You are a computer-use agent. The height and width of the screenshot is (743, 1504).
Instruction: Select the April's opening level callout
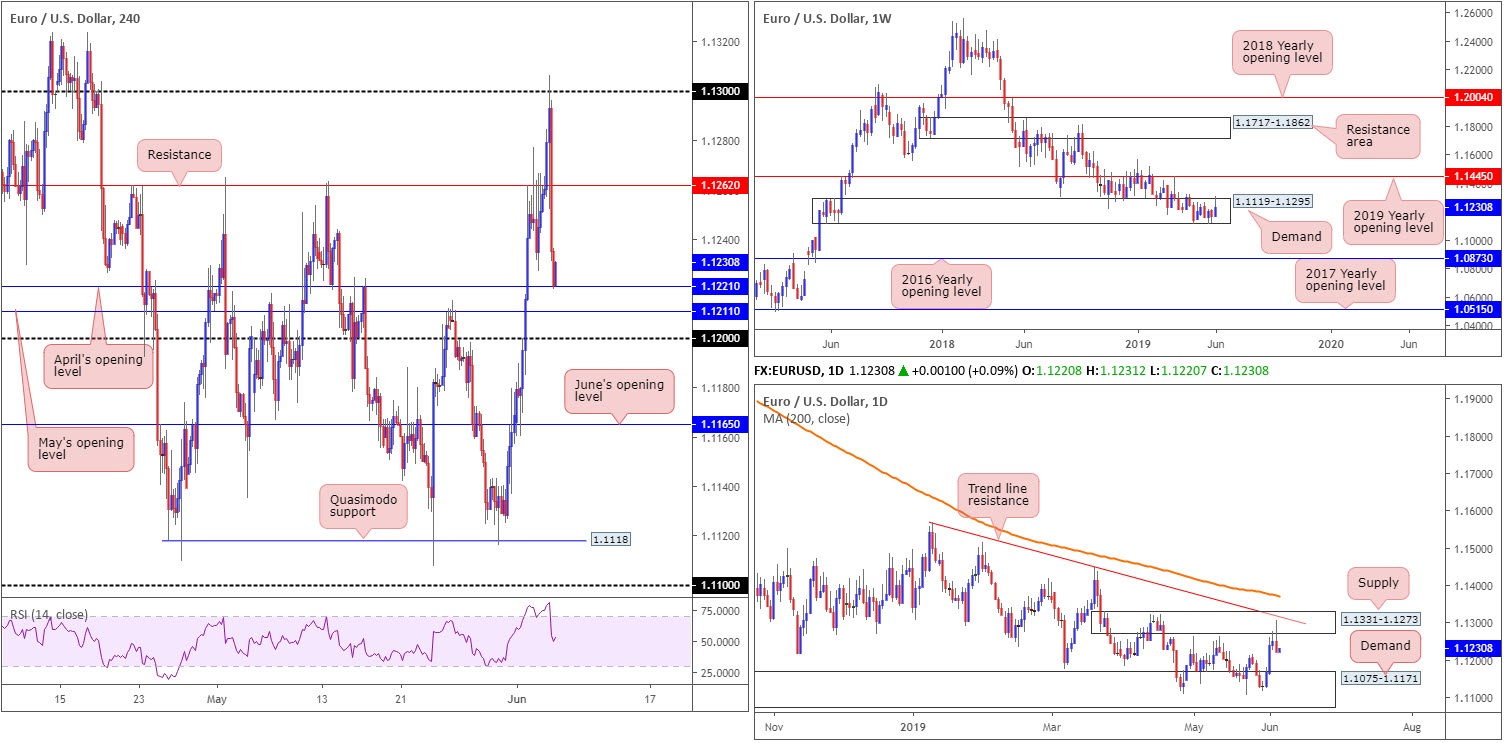tap(98, 365)
